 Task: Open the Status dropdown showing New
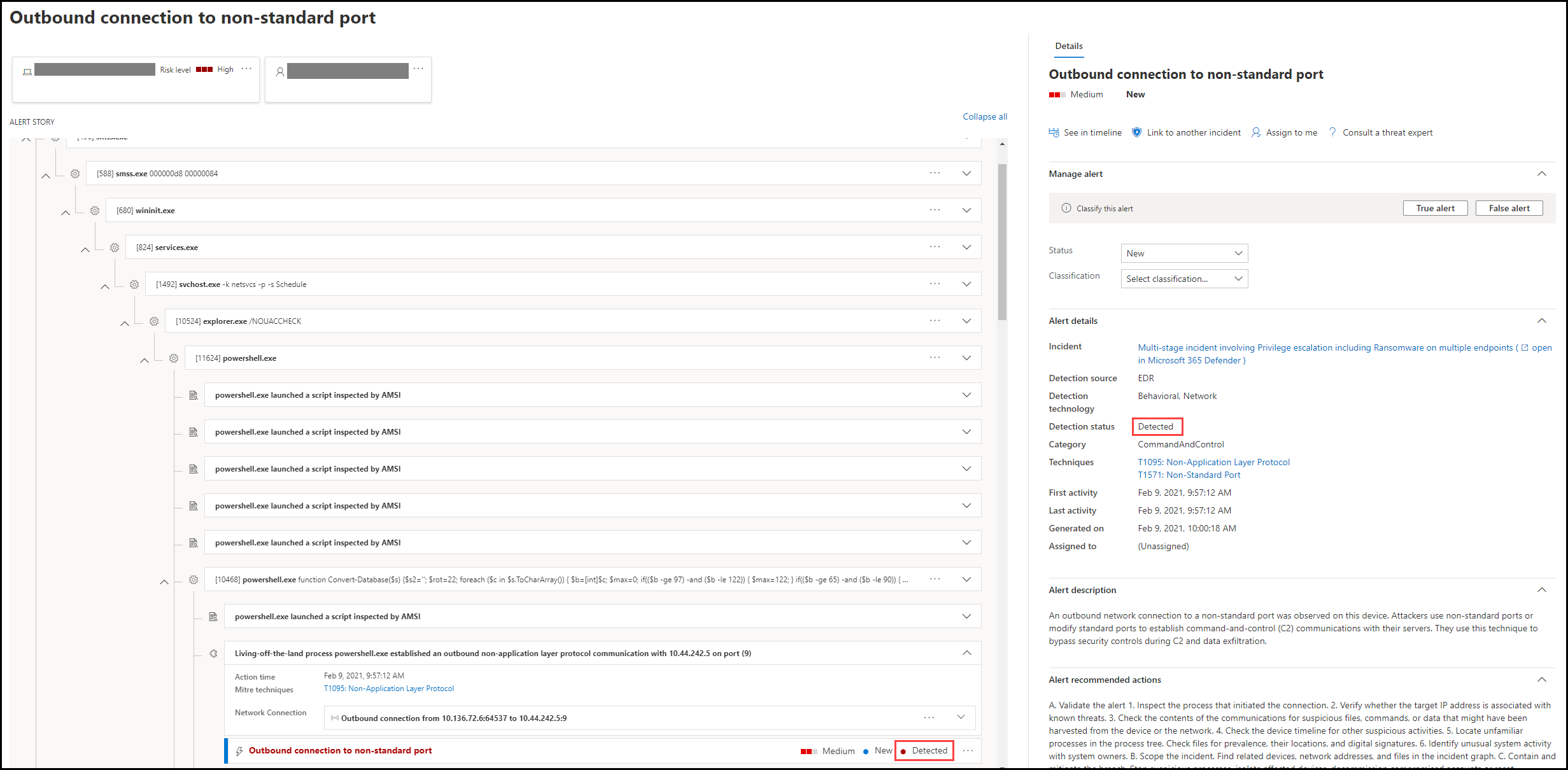(1183, 253)
